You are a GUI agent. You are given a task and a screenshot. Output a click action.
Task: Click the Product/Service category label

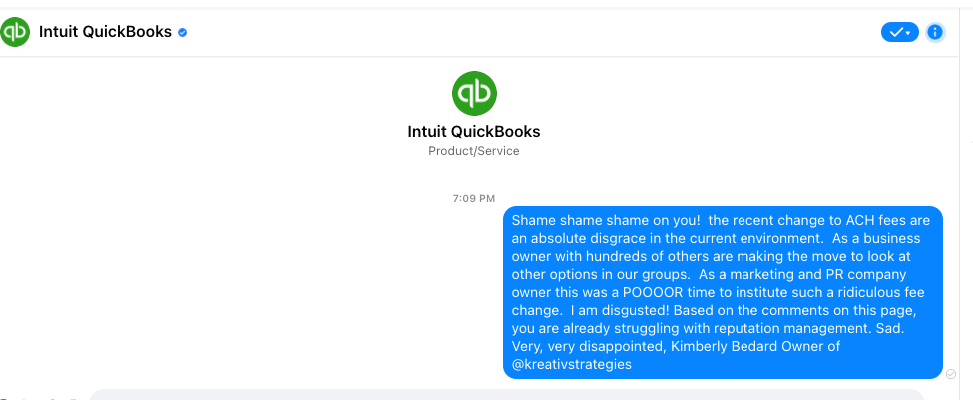click(474, 151)
